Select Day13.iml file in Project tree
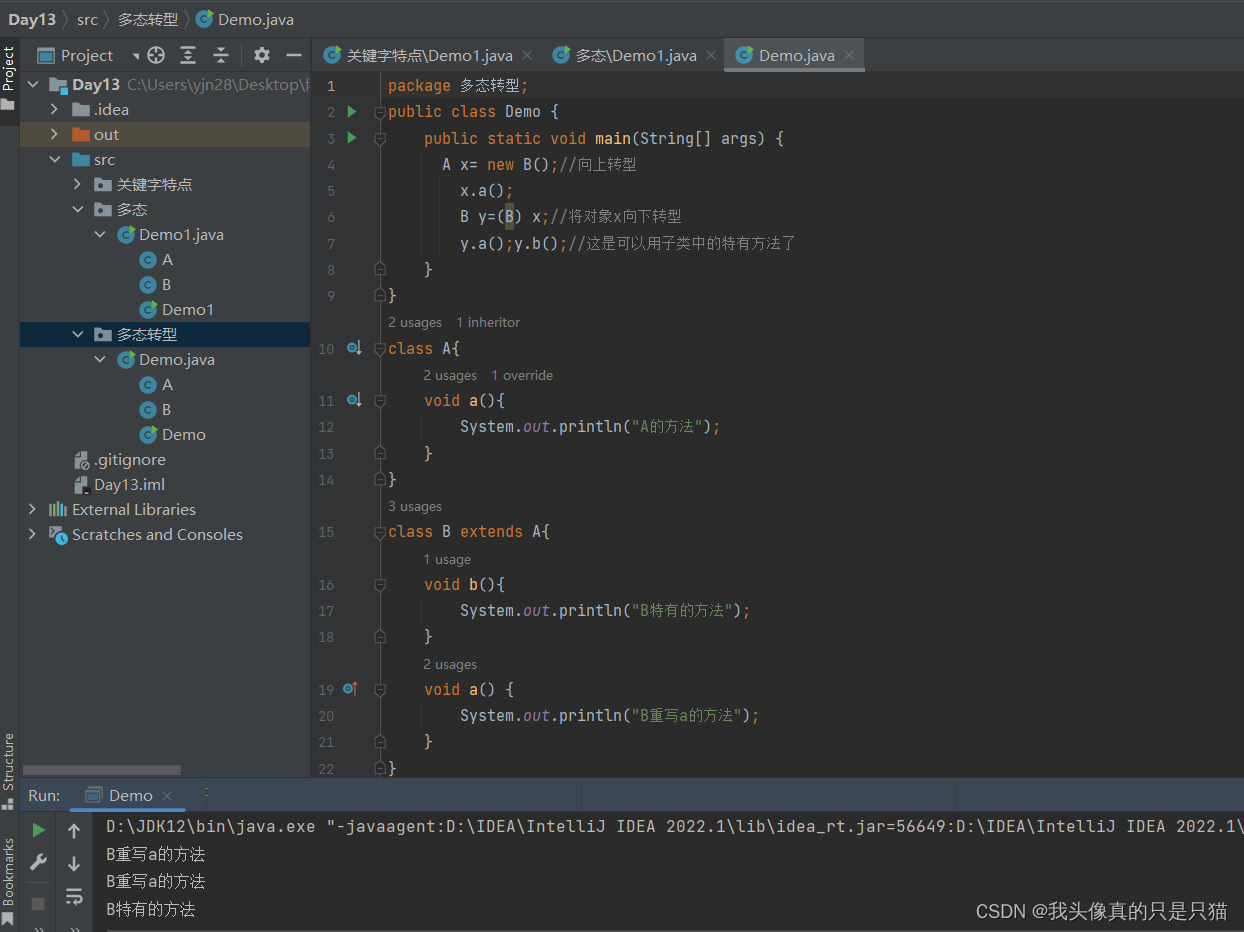The width and height of the screenshot is (1244, 932). pos(119,485)
